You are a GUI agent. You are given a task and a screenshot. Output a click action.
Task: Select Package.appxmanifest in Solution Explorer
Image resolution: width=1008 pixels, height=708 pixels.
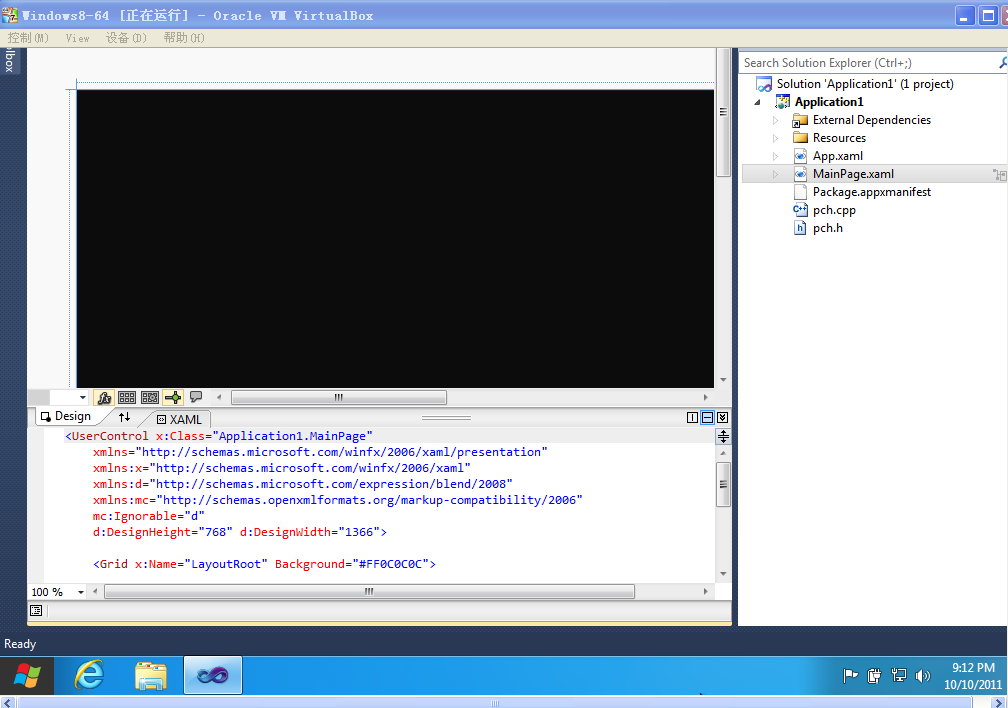click(x=871, y=192)
